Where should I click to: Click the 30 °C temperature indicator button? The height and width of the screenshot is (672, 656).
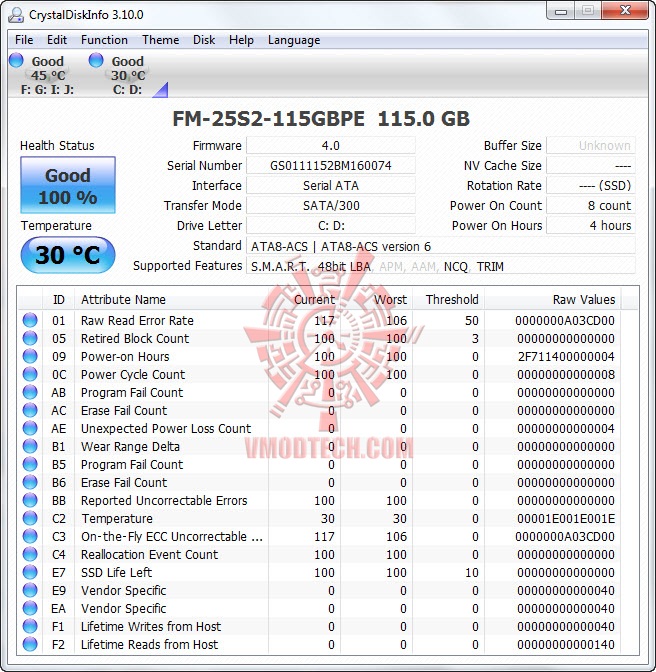click(68, 255)
